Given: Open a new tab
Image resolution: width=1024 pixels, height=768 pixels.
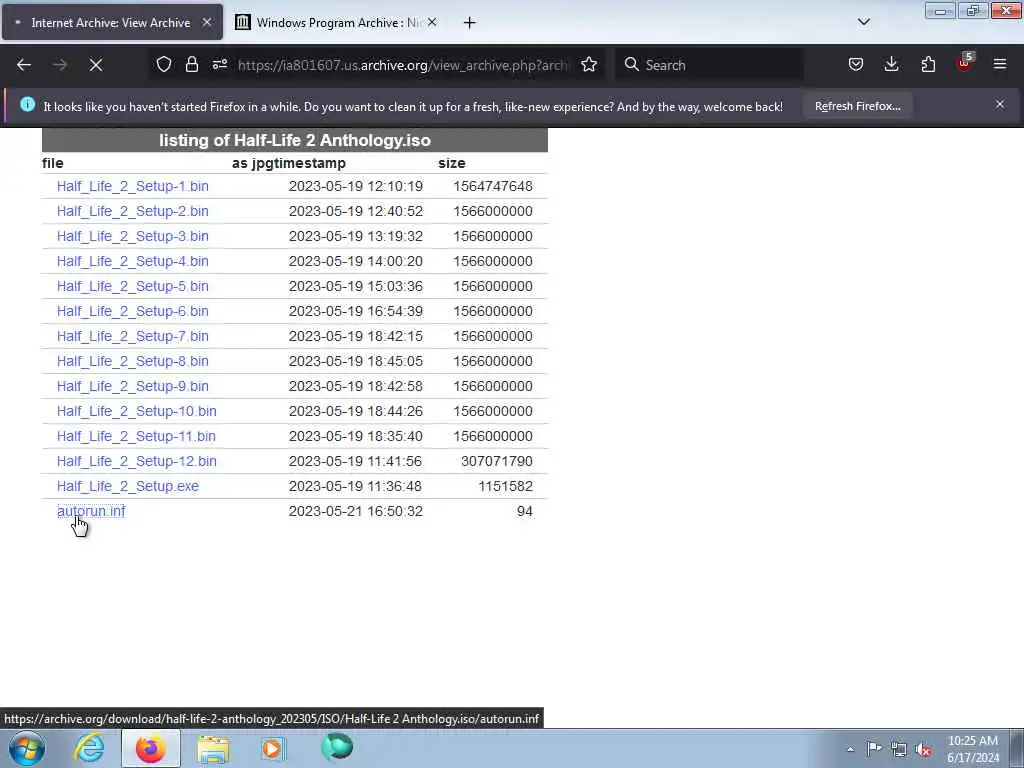Looking at the screenshot, I should coord(470,23).
